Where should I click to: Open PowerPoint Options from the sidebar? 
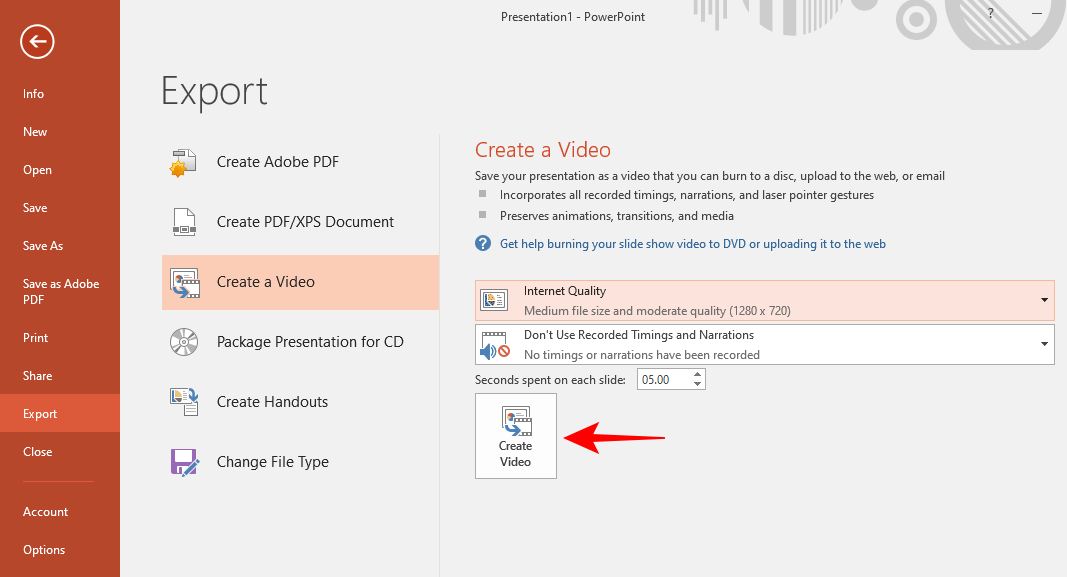(44, 549)
